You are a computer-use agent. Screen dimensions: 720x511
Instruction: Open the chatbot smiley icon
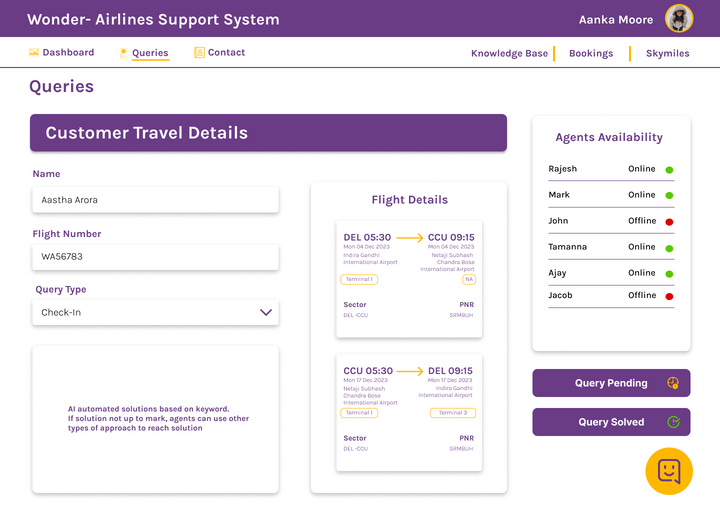tap(669, 471)
